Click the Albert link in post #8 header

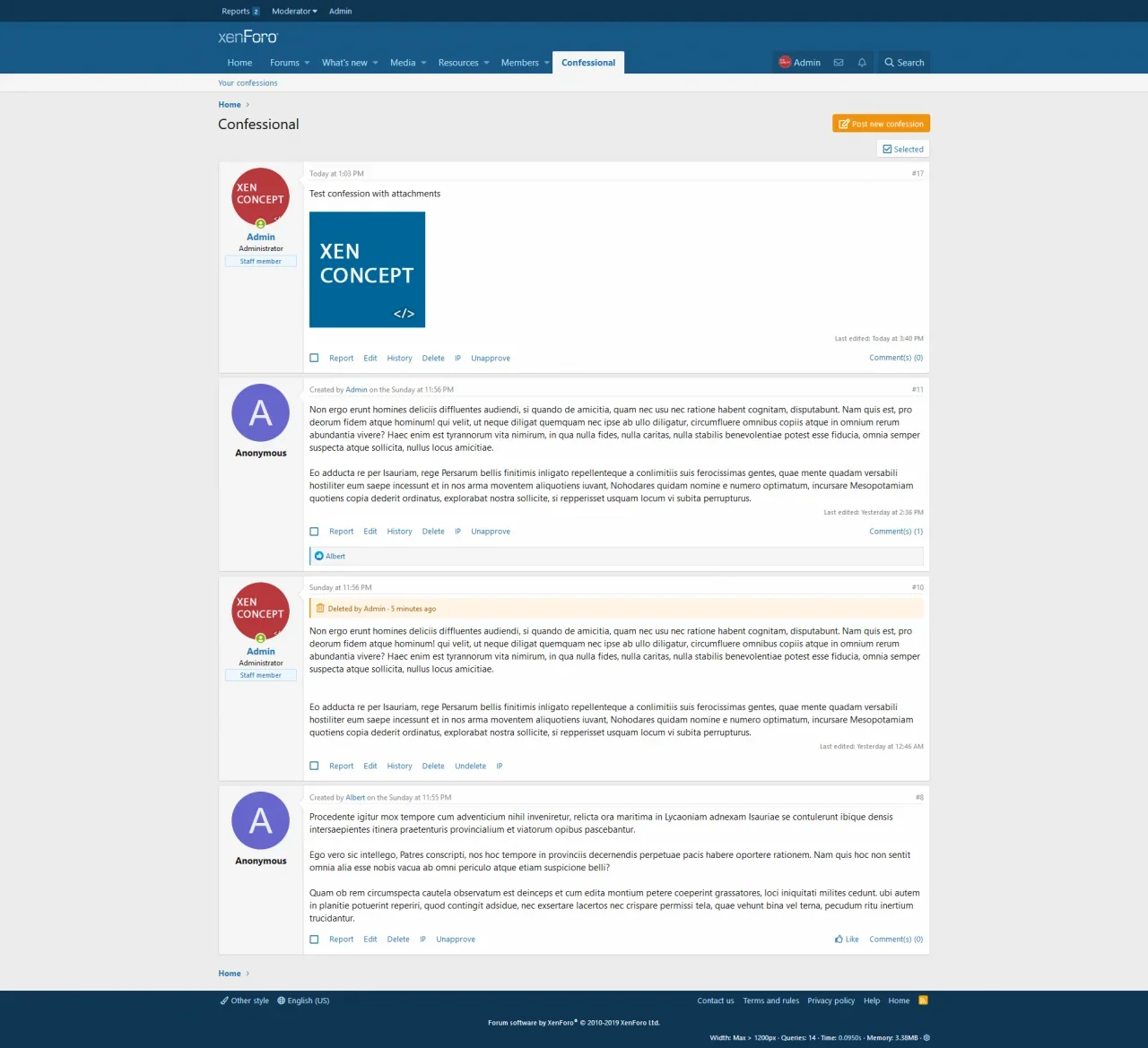click(355, 798)
